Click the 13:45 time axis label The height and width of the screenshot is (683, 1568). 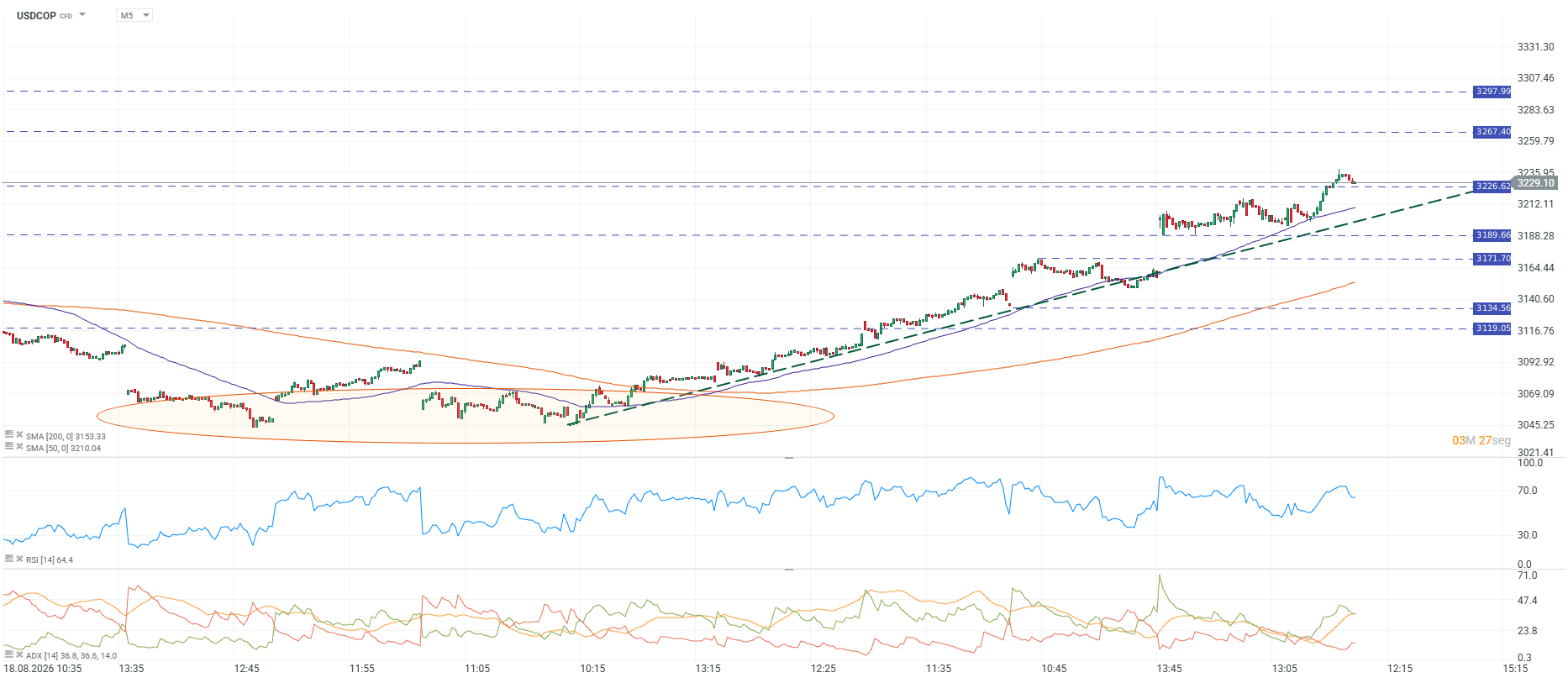coord(1169,669)
